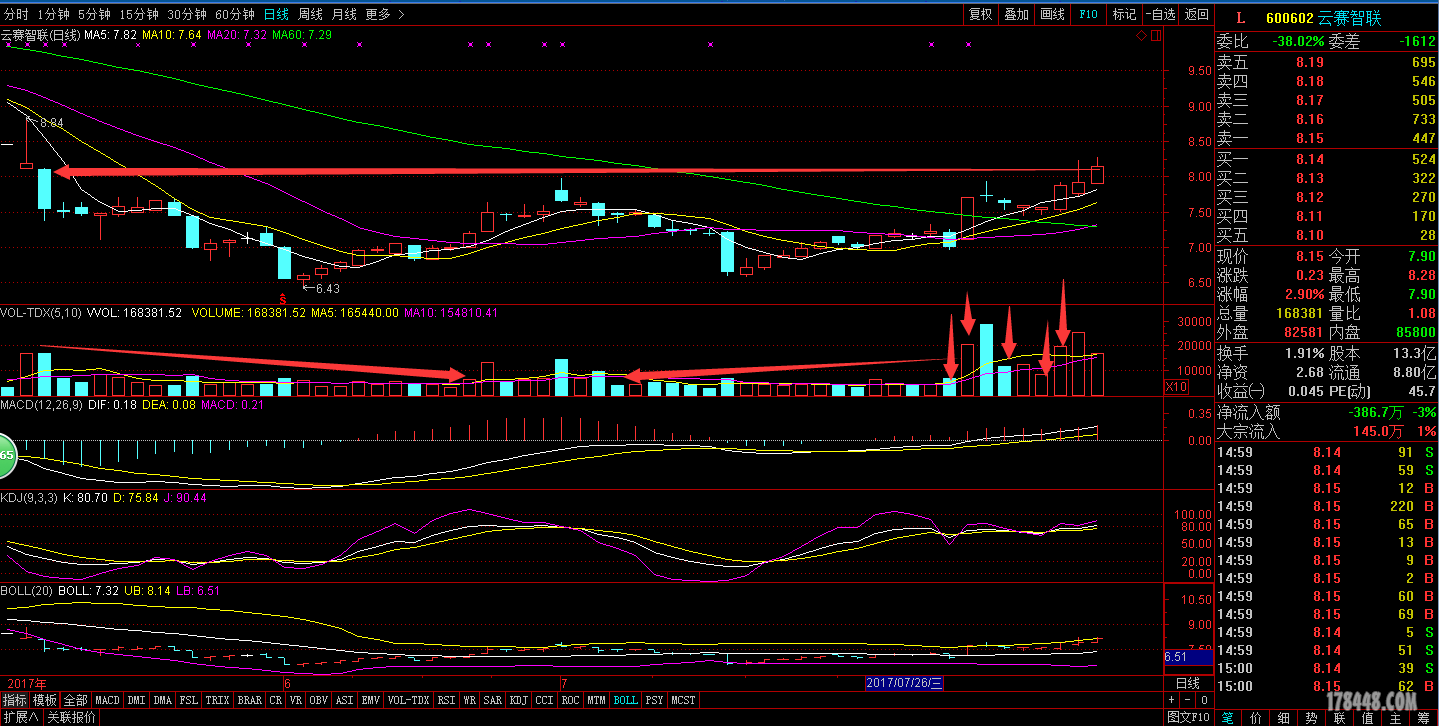Select the ASI indicator tab
The width and height of the screenshot is (1439, 726).
click(344, 700)
